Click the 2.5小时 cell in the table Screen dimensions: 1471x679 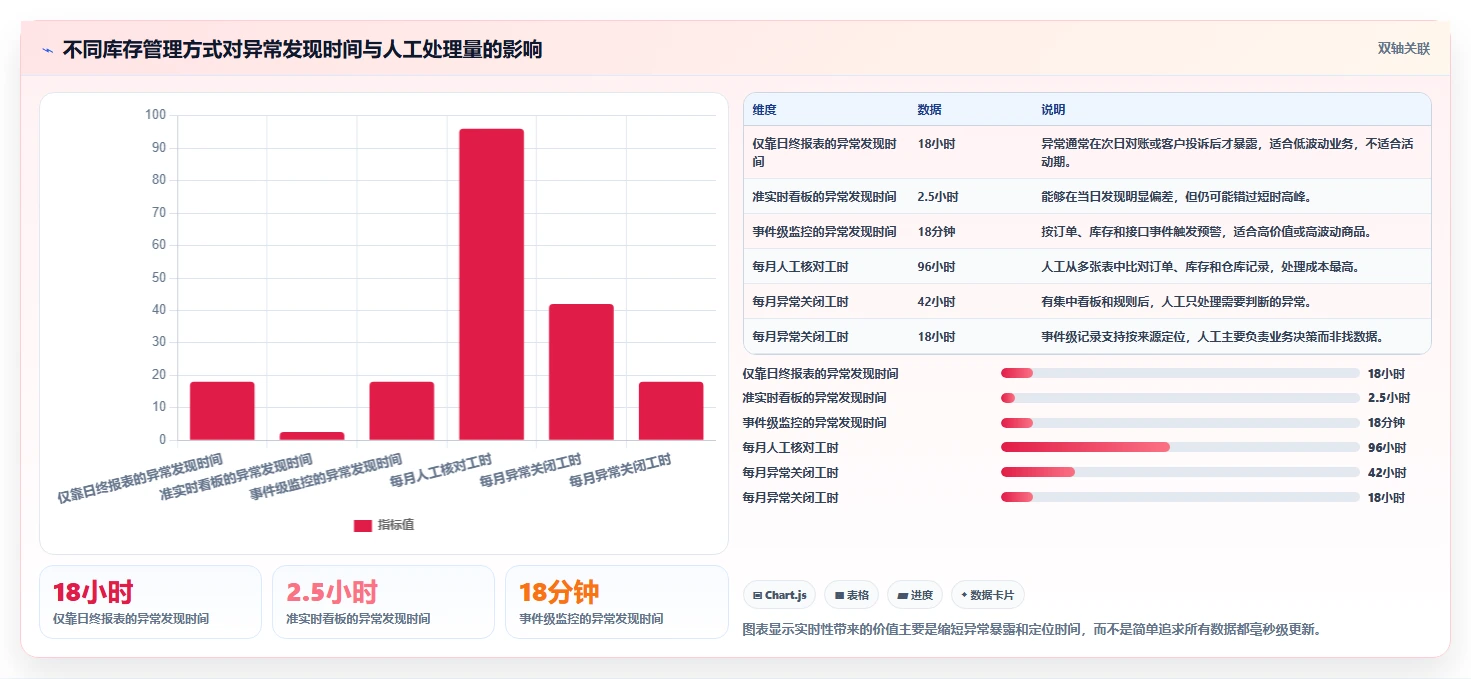[x=937, y=197]
